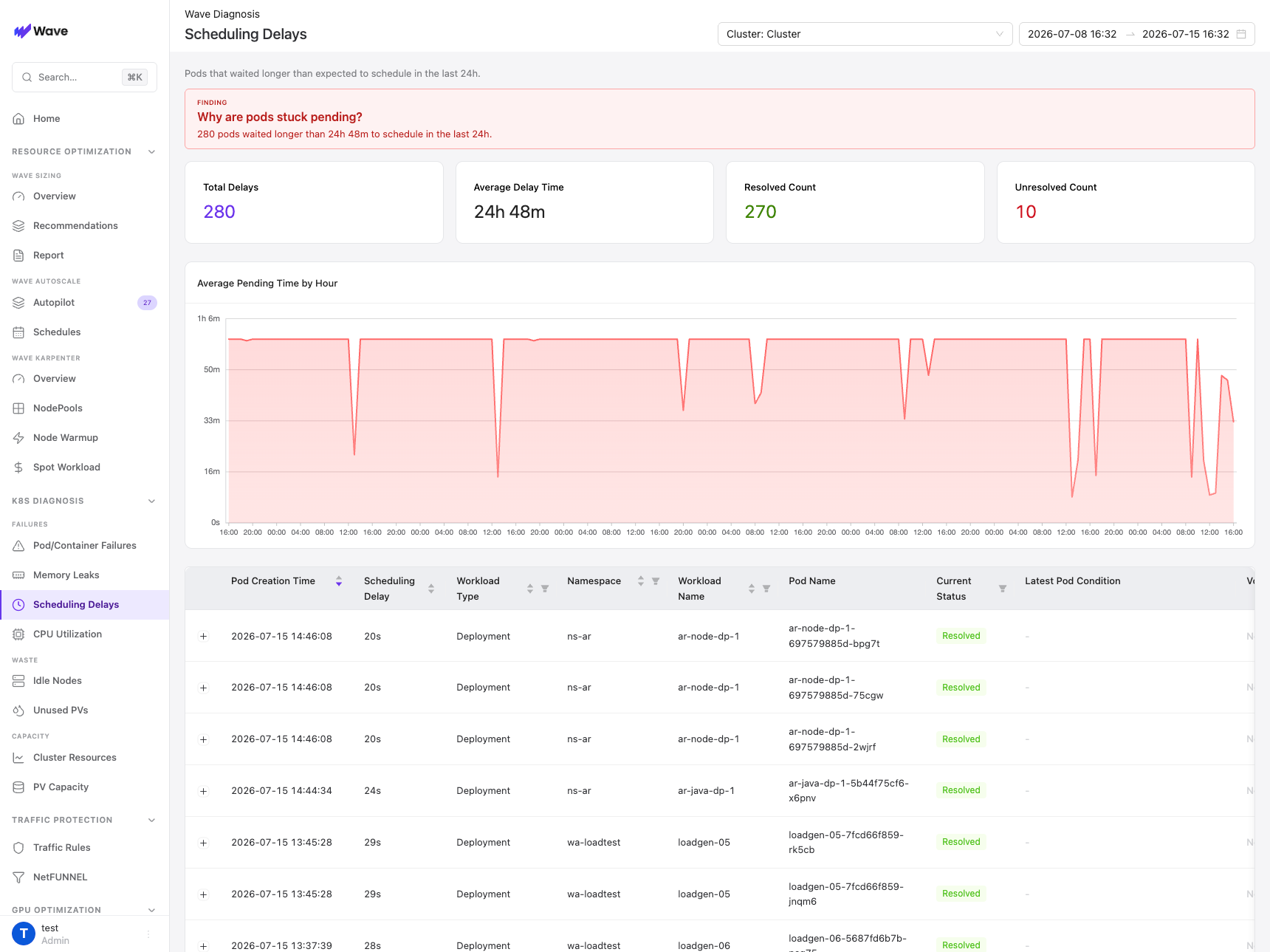The width and height of the screenshot is (1270, 952).
Task: Open Unused PVs icon
Action: (18, 710)
